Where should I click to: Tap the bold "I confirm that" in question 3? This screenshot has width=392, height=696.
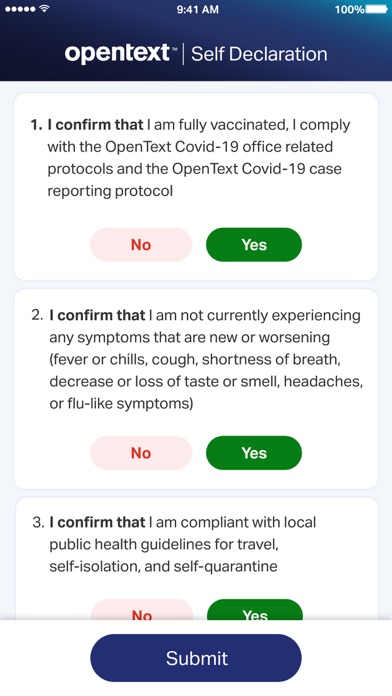click(97, 522)
